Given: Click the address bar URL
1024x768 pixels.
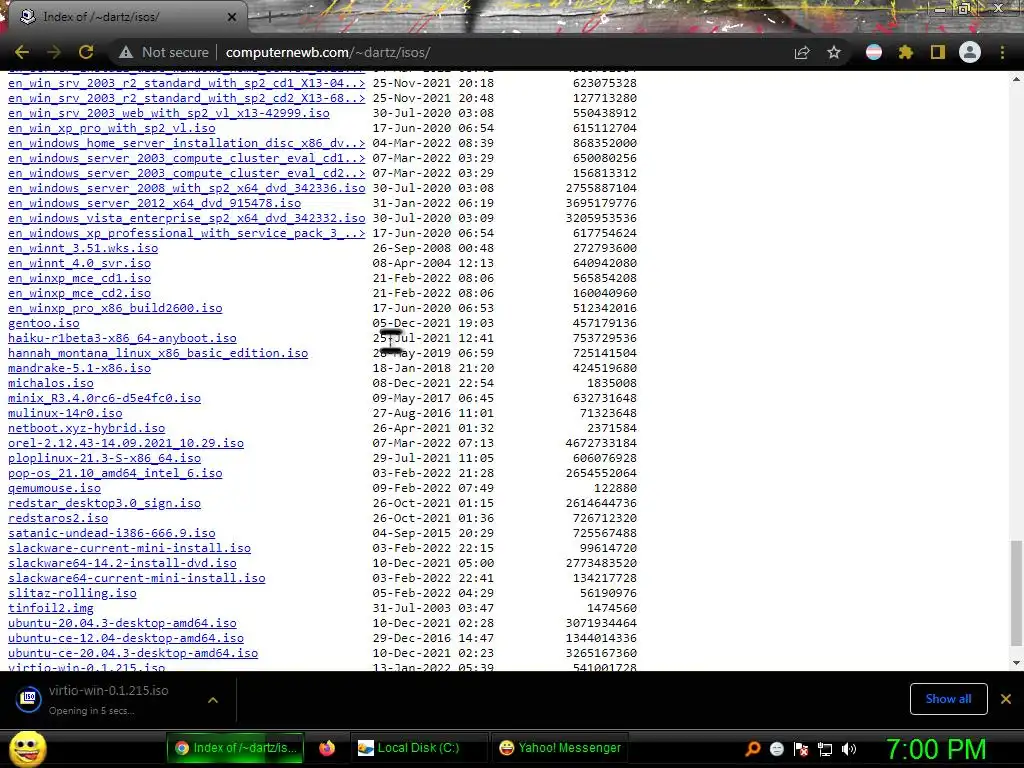Looking at the screenshot, I should (x=328, y=52).
